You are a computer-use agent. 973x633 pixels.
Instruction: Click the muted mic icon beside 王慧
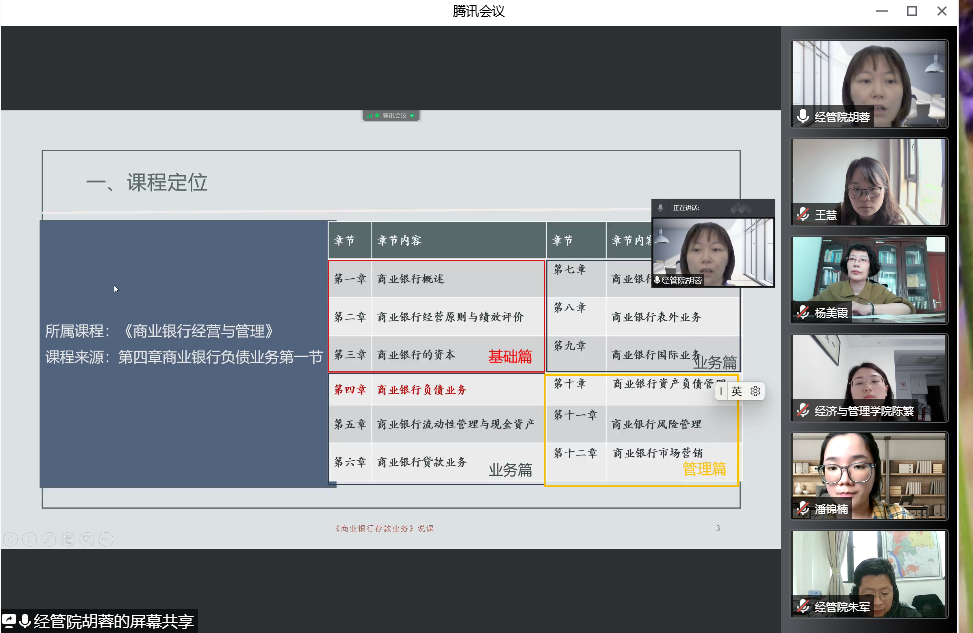click(x=802, y=215)
